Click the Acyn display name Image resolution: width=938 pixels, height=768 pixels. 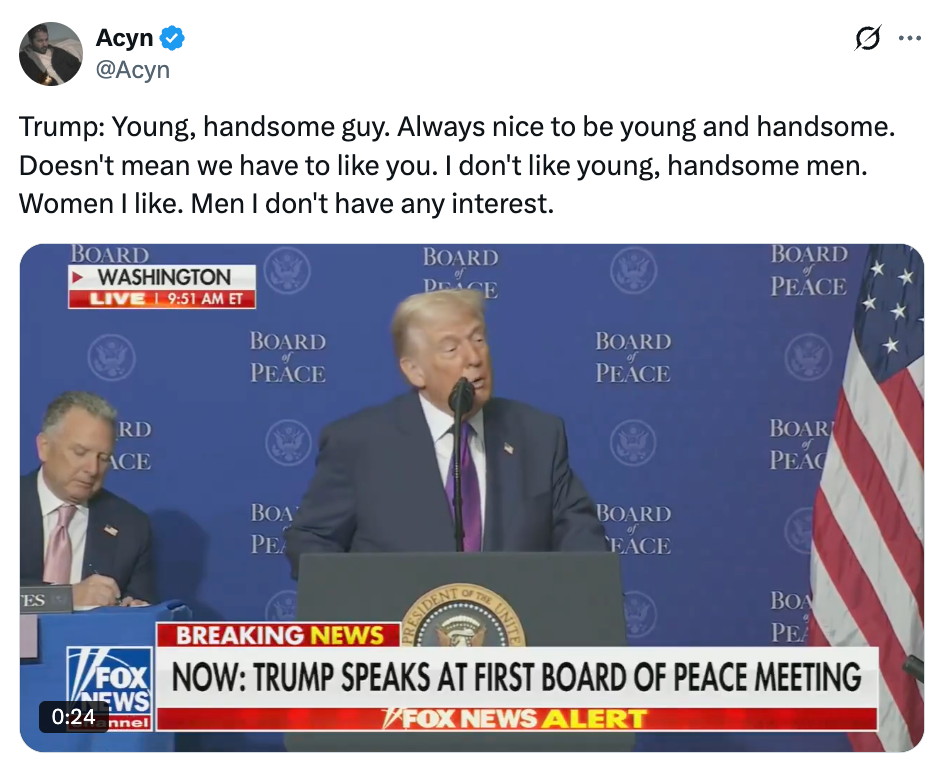(124, 38)
